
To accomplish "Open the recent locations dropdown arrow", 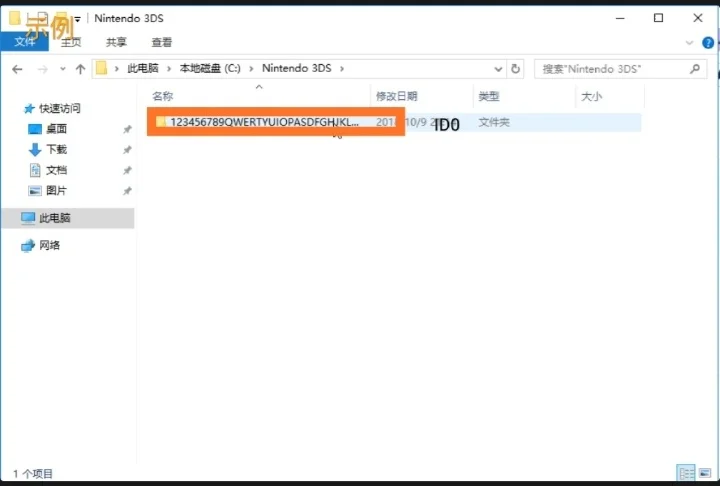I will pyautogui.click(x=63, y=69).
